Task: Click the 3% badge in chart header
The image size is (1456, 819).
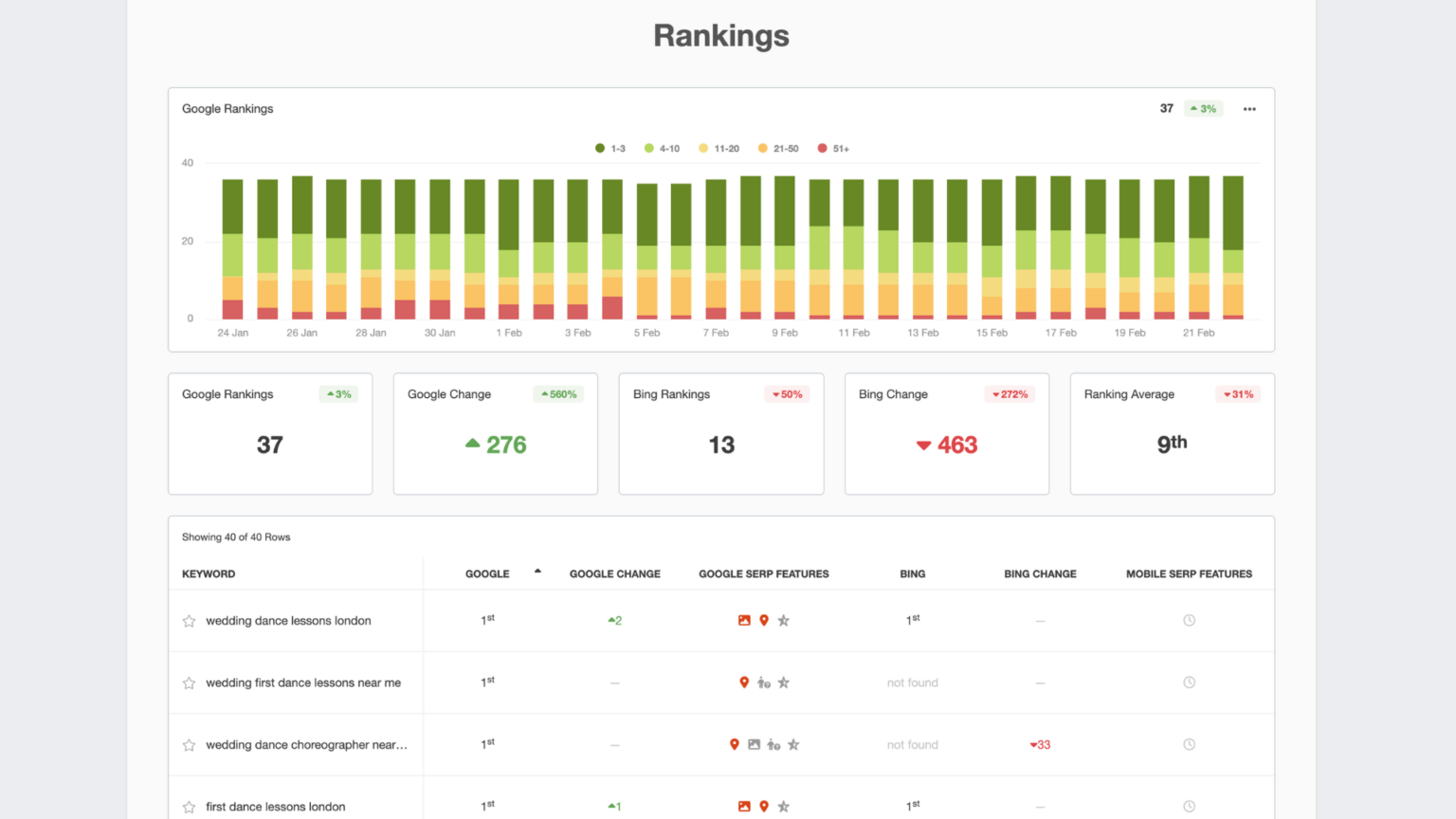Action: [1204, 109]
